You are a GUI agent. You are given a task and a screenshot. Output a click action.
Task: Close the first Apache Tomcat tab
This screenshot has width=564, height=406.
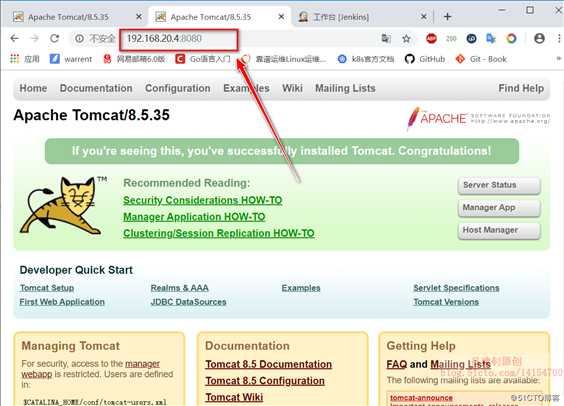click(x=139, y=17)
